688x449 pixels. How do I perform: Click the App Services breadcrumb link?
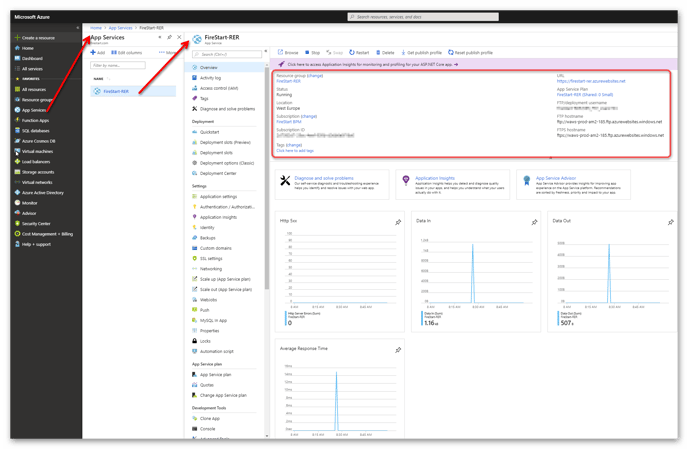120,28
